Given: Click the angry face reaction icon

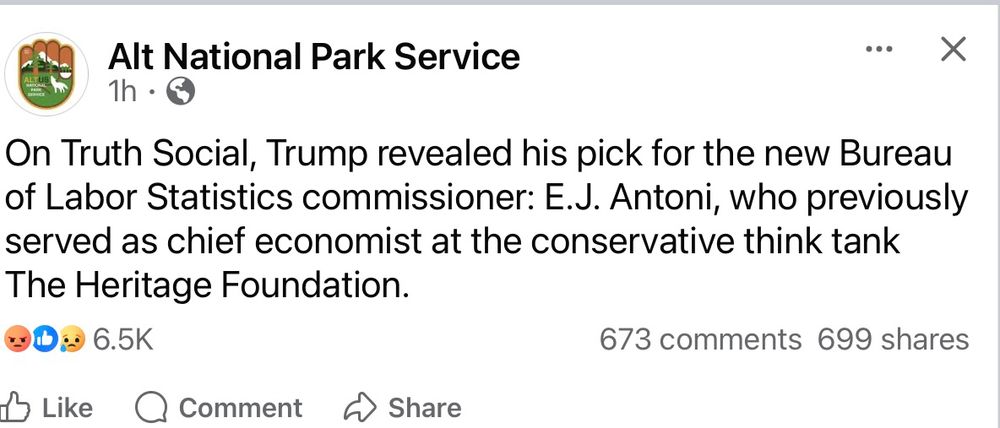Looking at the screenshot, I should [17, 339].
